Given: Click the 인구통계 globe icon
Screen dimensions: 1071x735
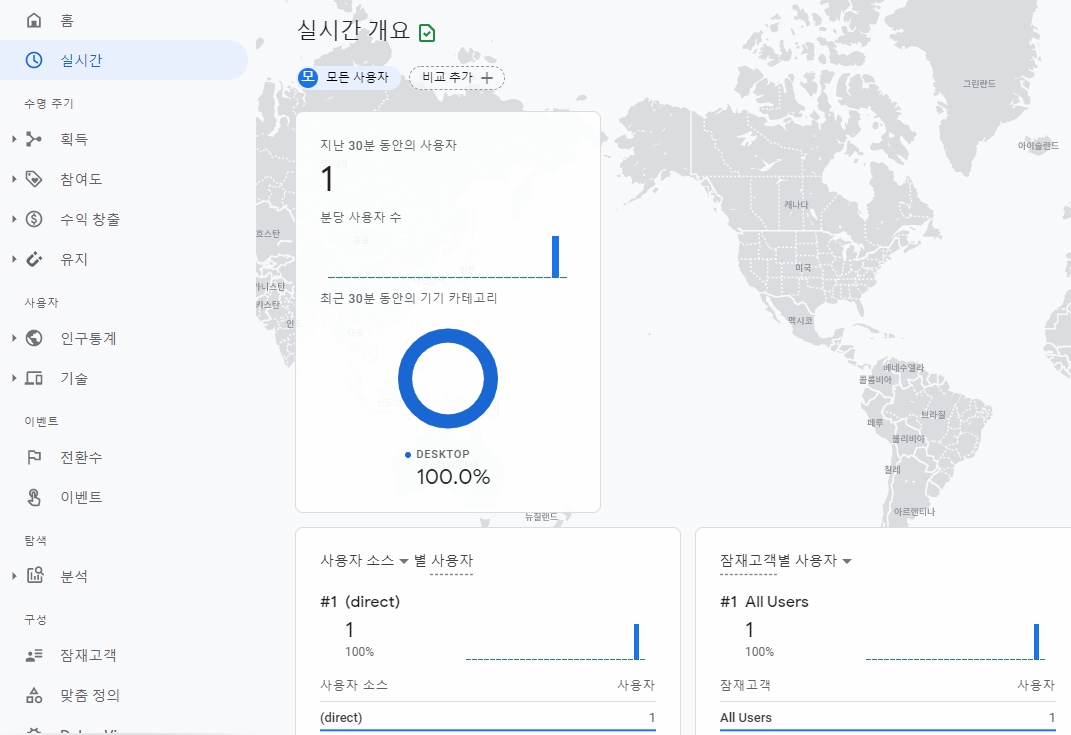Looking at the screenshot, I should (33, 338).
